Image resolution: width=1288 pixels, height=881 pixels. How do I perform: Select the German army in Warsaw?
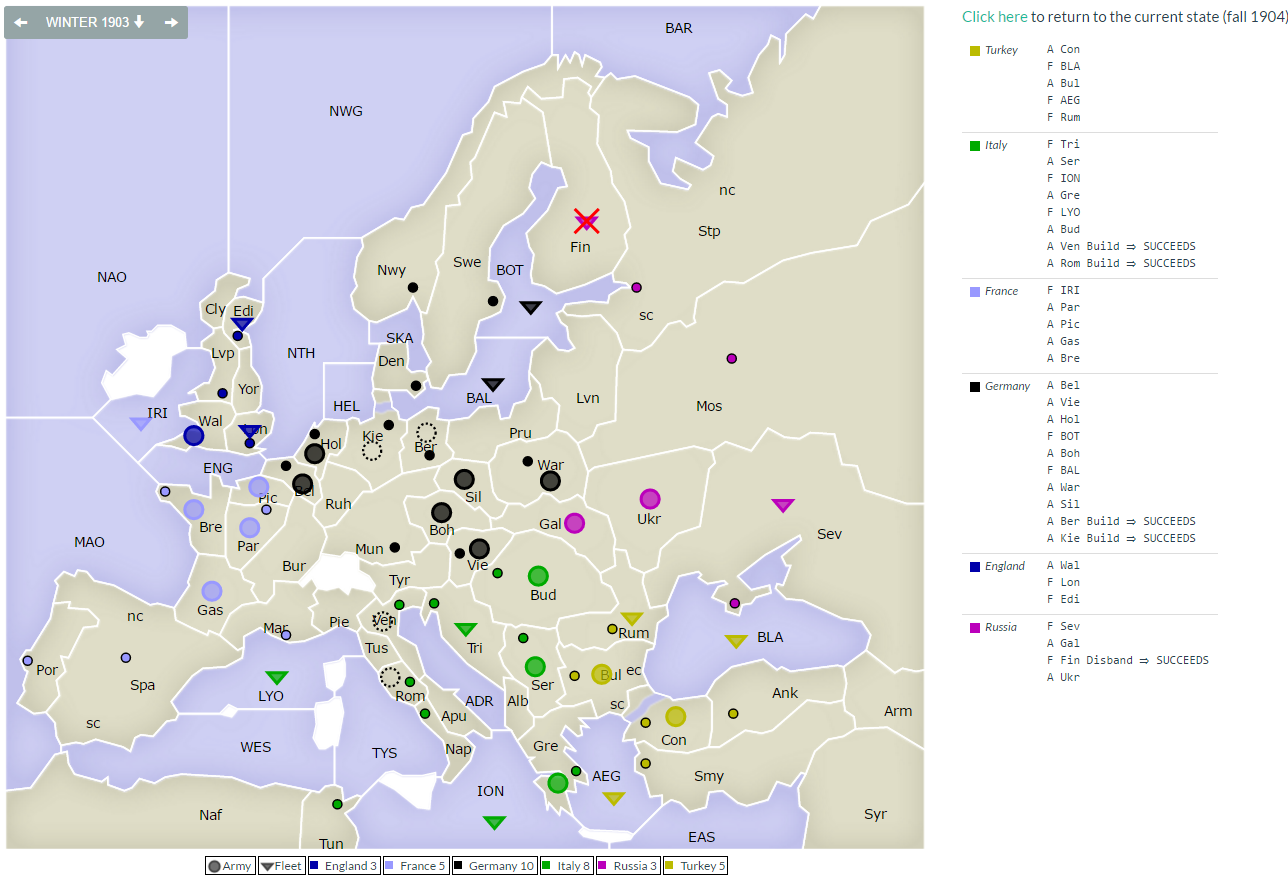550,481
